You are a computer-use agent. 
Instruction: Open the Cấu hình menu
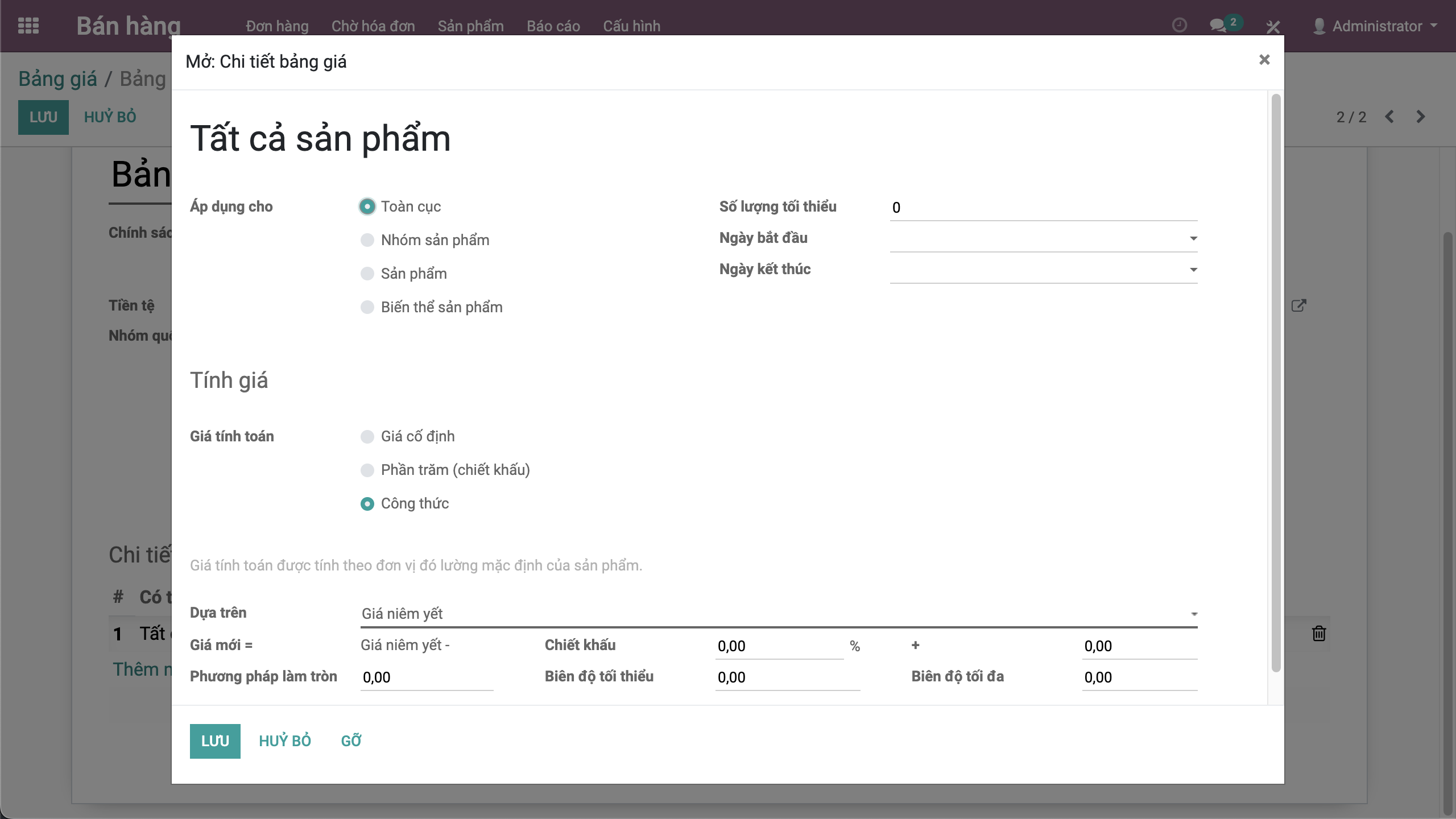pos(631,26)
